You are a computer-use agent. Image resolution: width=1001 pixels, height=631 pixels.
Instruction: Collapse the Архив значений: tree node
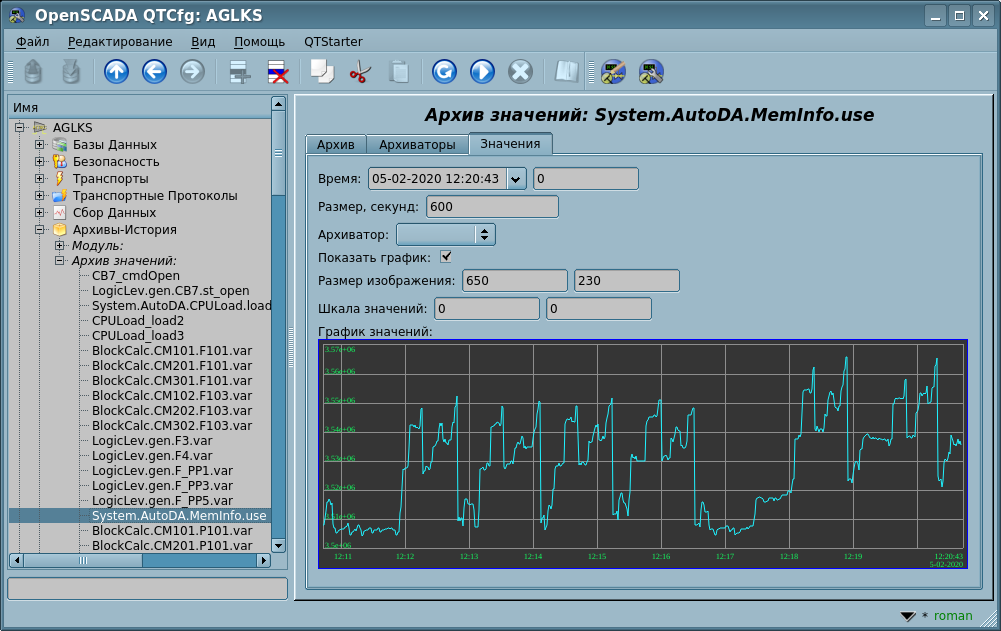pos(59,261)
